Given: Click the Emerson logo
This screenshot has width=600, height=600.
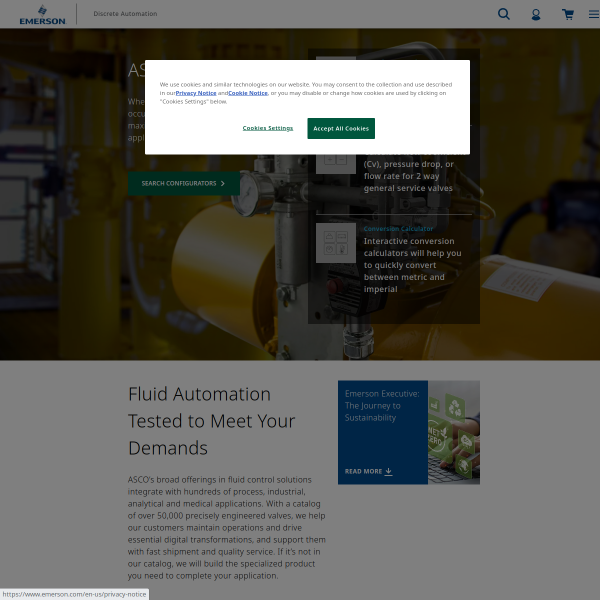Looking at the screenshot, I should click(42, 15).
